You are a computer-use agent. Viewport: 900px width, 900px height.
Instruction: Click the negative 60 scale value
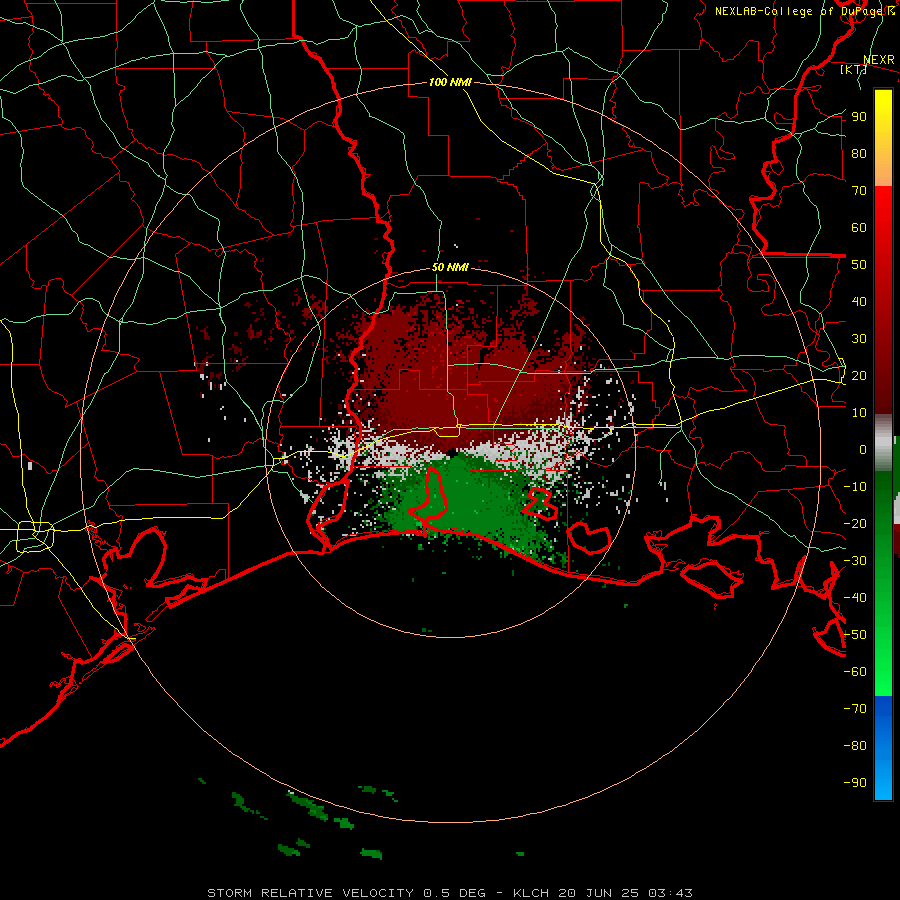pos(855,672)
